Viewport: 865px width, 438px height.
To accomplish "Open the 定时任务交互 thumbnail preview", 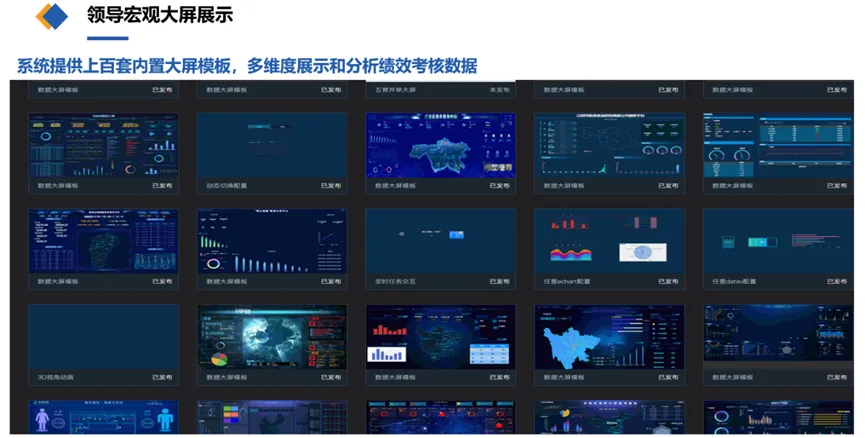I will pos(441,241).
